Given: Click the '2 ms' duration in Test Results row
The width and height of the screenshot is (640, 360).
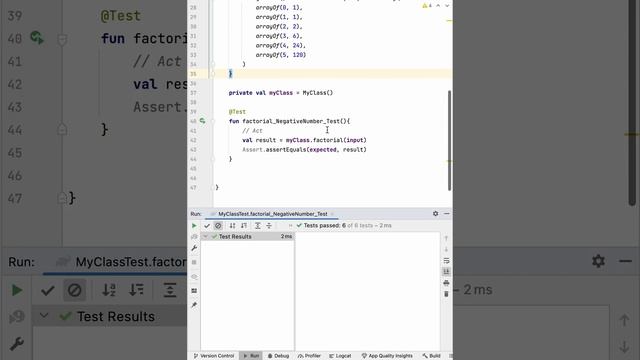Looking at the screenshot, I should (286, 237).
